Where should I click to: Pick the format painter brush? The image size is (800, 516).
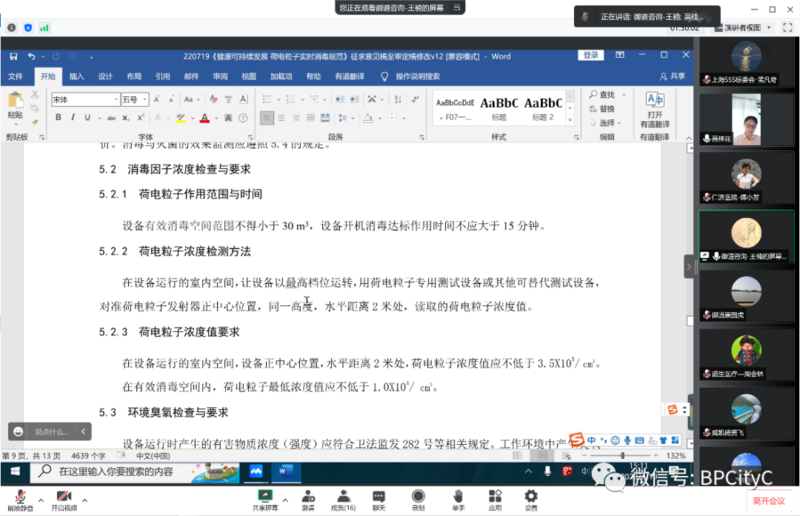click(35, 122)
